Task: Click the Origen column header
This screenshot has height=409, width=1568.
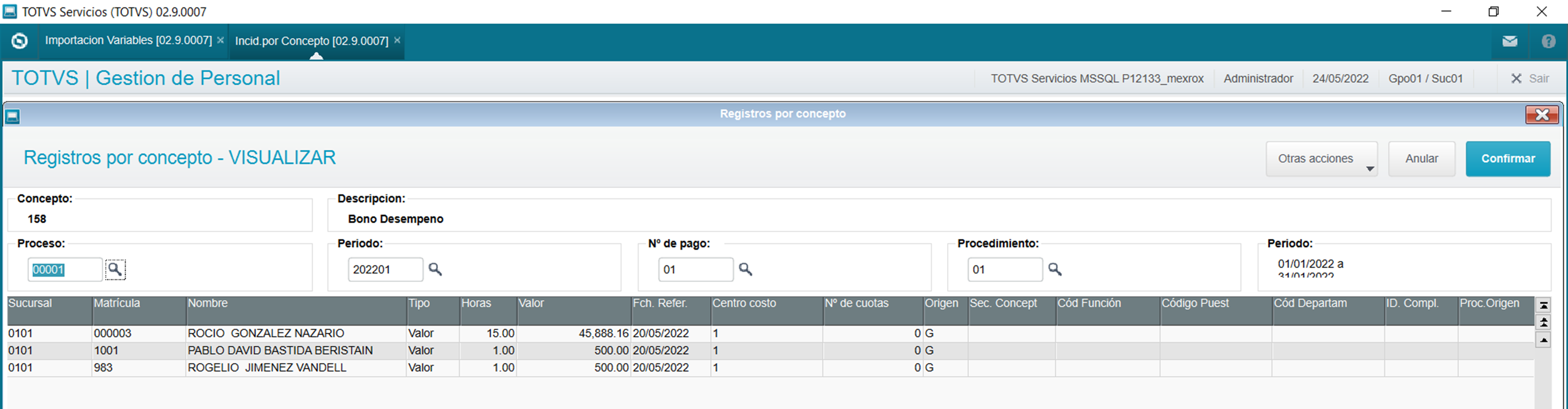Action: 946,310
